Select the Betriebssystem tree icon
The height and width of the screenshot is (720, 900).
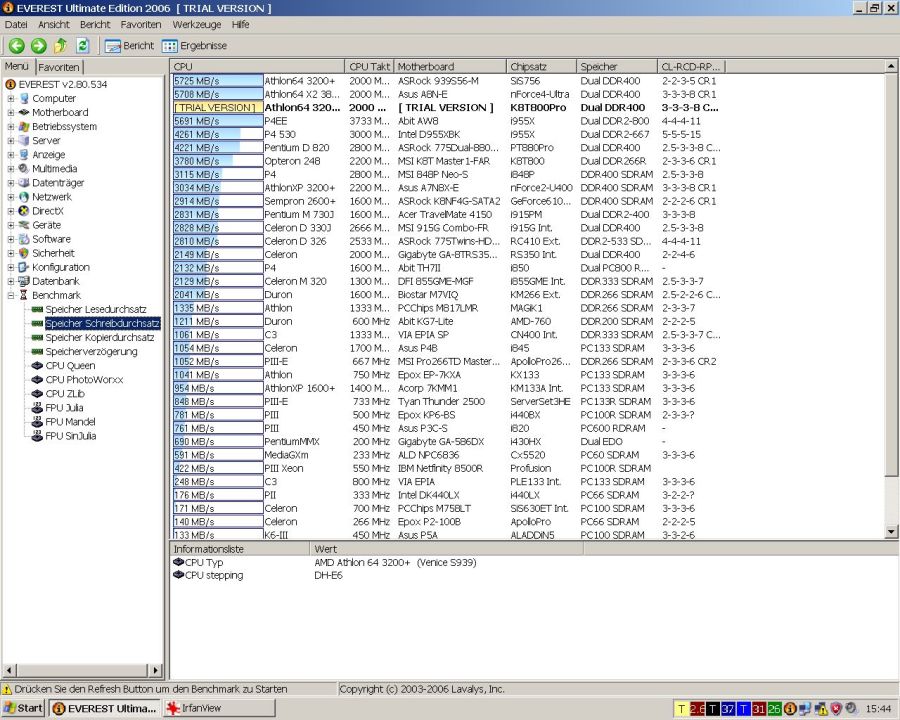(x=24, y=126)
